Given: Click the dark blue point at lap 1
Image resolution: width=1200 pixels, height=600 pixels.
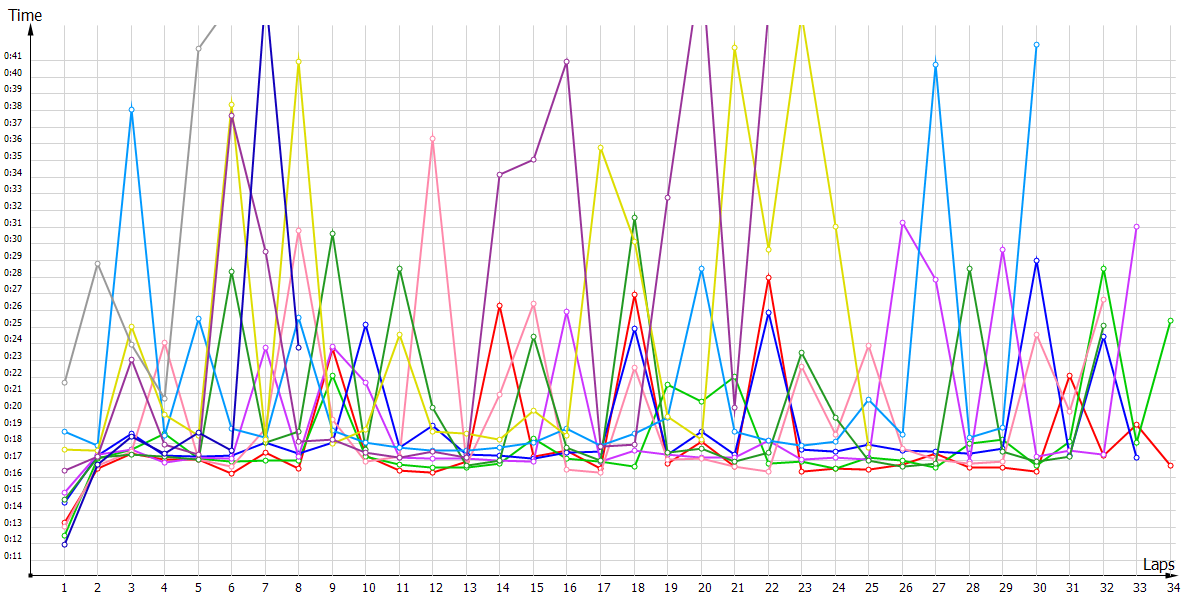Looking at the screenshot, I should pos(64,544).
